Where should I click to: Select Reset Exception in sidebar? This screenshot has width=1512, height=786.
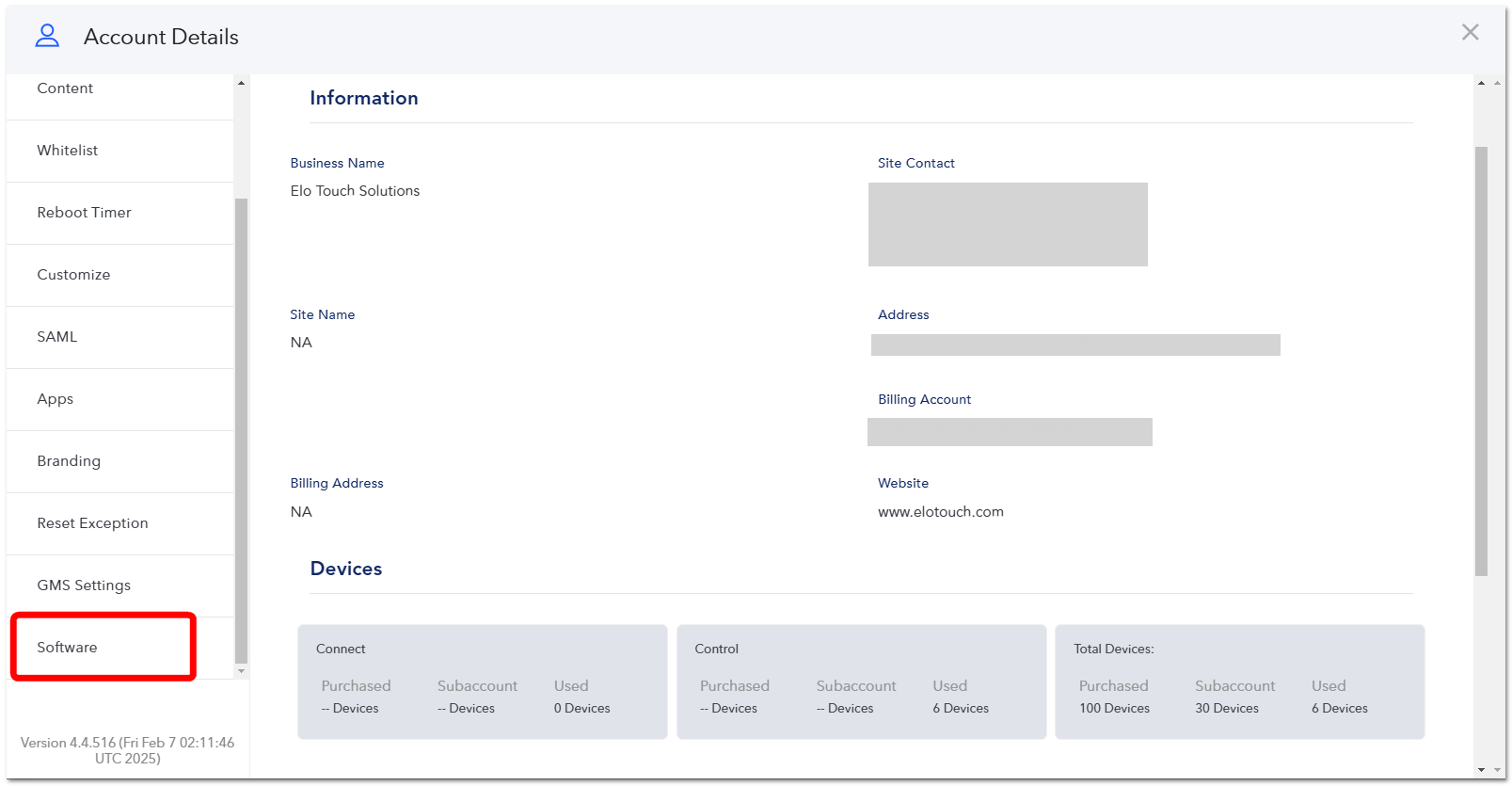119,523
